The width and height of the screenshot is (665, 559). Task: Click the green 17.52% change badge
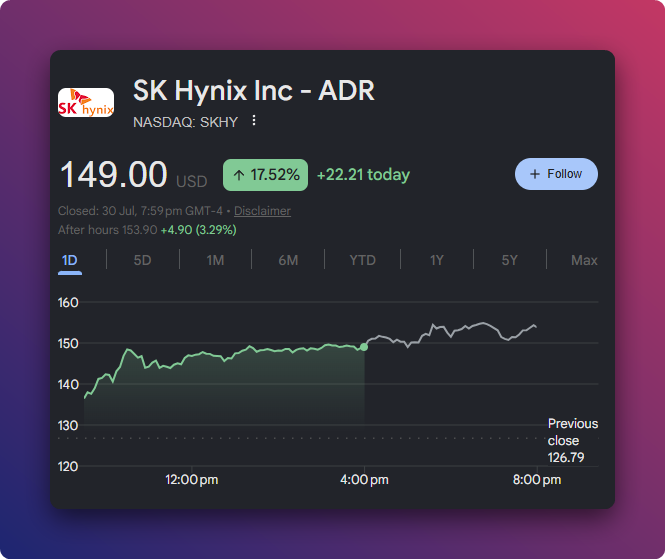[x=265, y=175]
